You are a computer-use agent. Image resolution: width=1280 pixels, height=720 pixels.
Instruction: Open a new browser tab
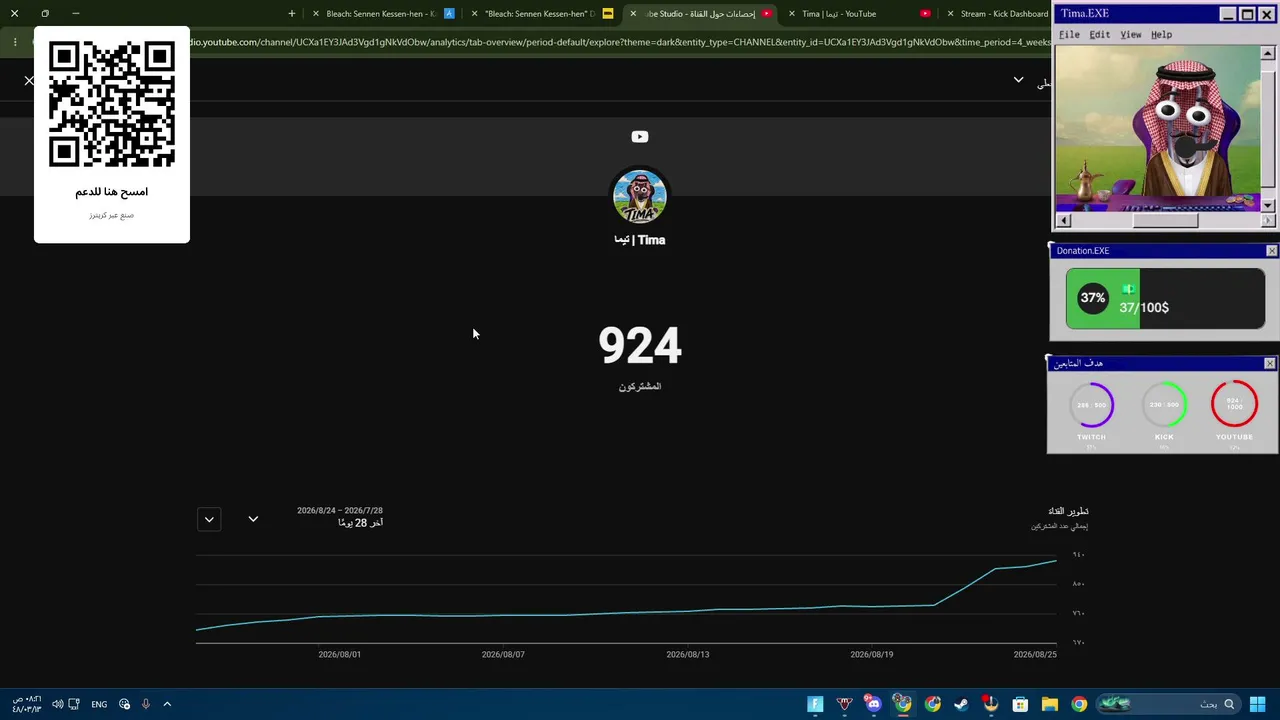[292, 14]
